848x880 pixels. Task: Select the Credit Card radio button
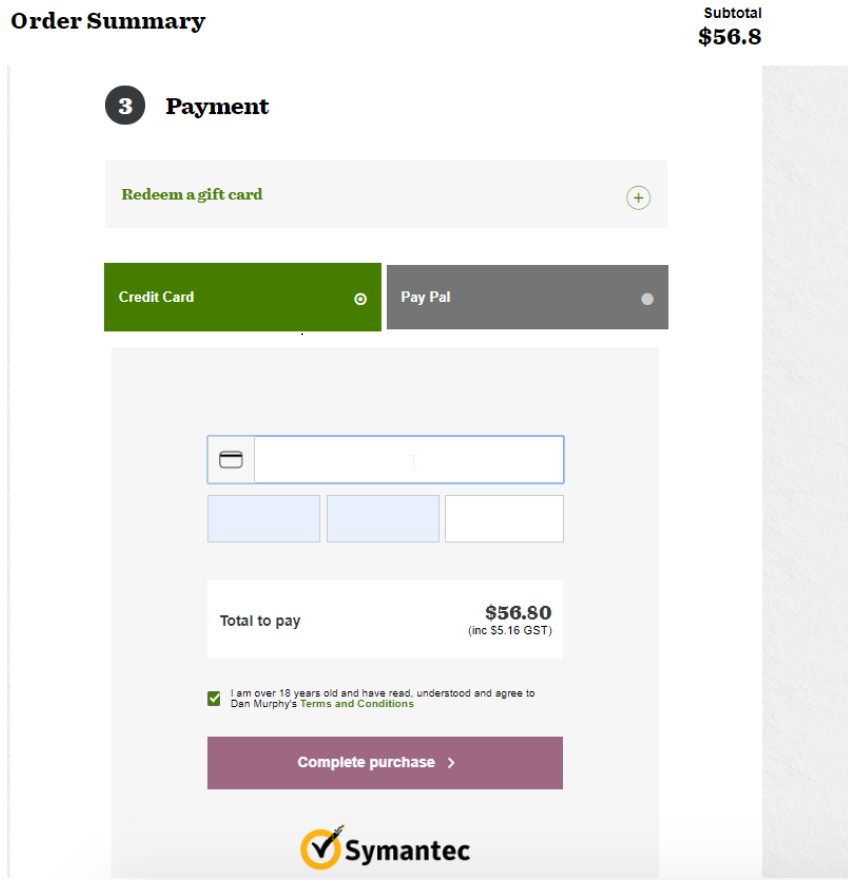click(361, 298)
